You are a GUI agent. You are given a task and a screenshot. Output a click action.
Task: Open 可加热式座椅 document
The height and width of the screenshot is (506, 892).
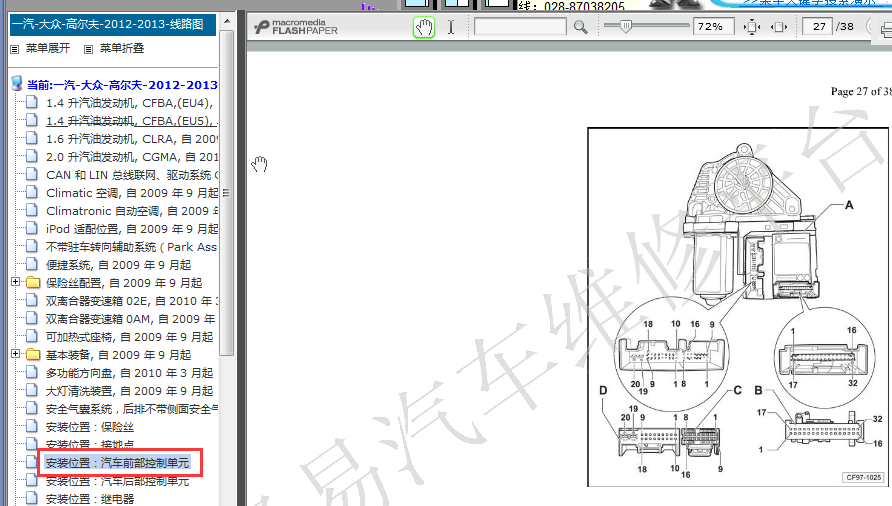point(129,337)
